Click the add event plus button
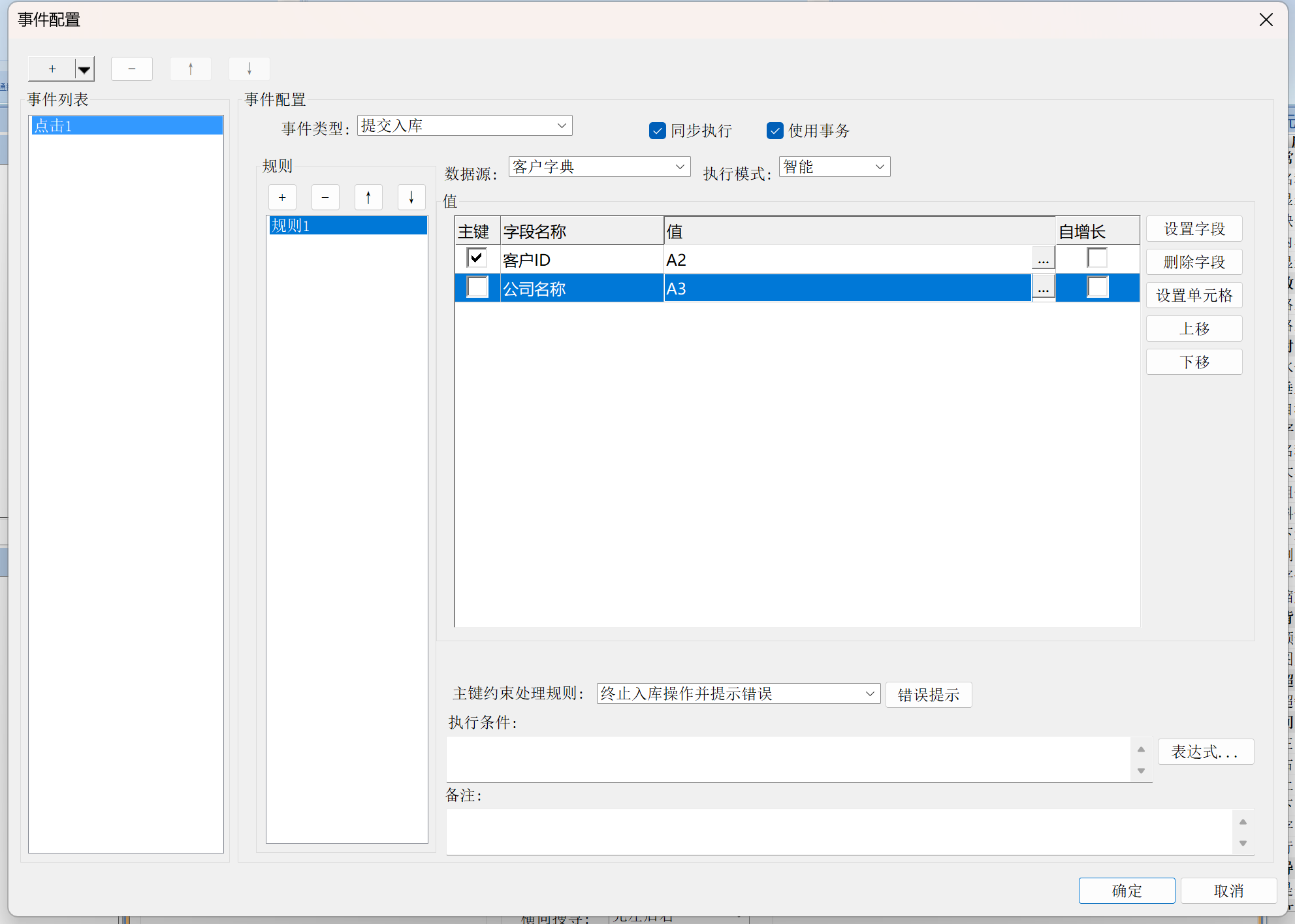The height and width of the screenshot is (924, 1295). click(x=52, y=69)
